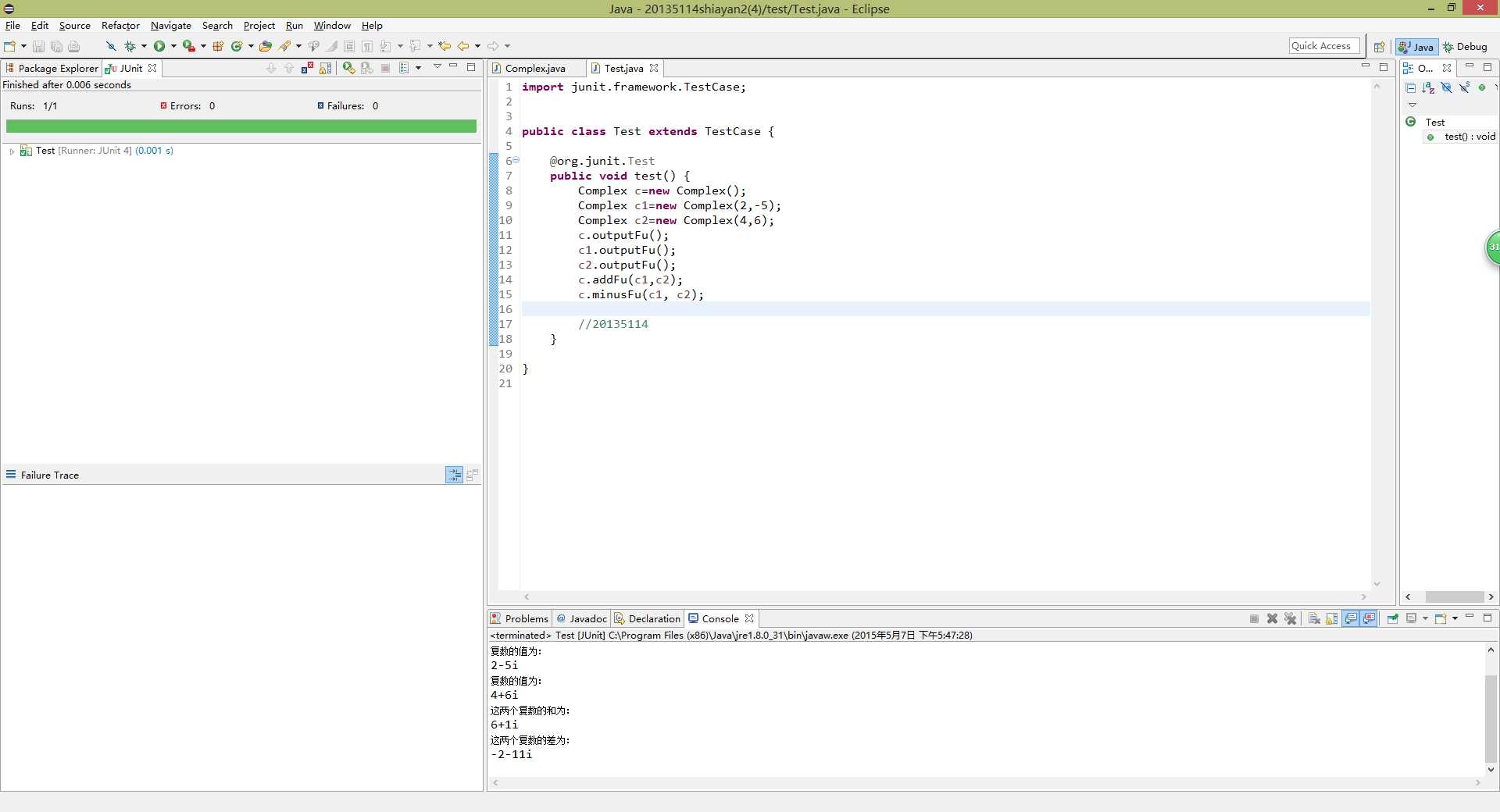This screenshot has height=812, width=1500.
Task: Open the Refactor menu
Action: point(120,25)
